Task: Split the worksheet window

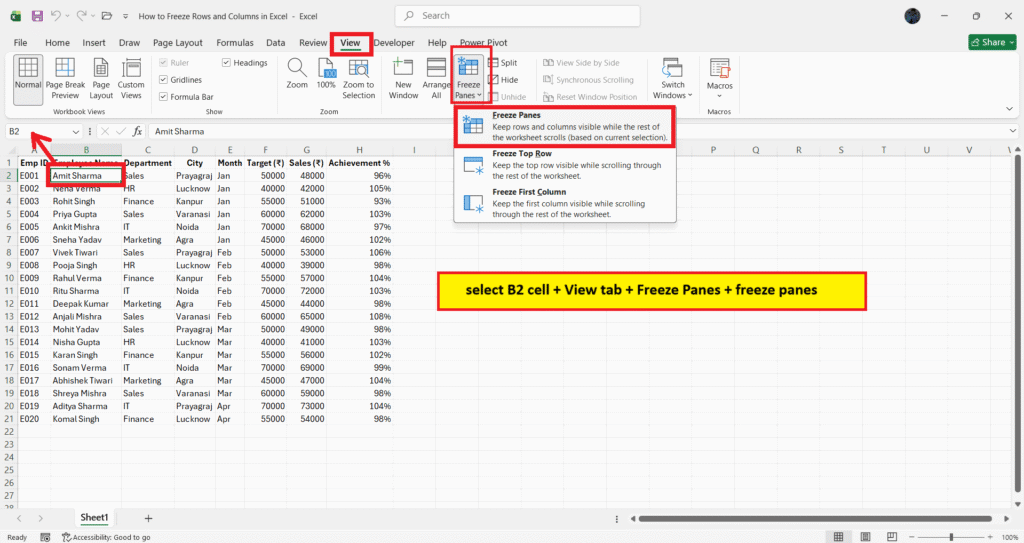Action: point(503,63)
